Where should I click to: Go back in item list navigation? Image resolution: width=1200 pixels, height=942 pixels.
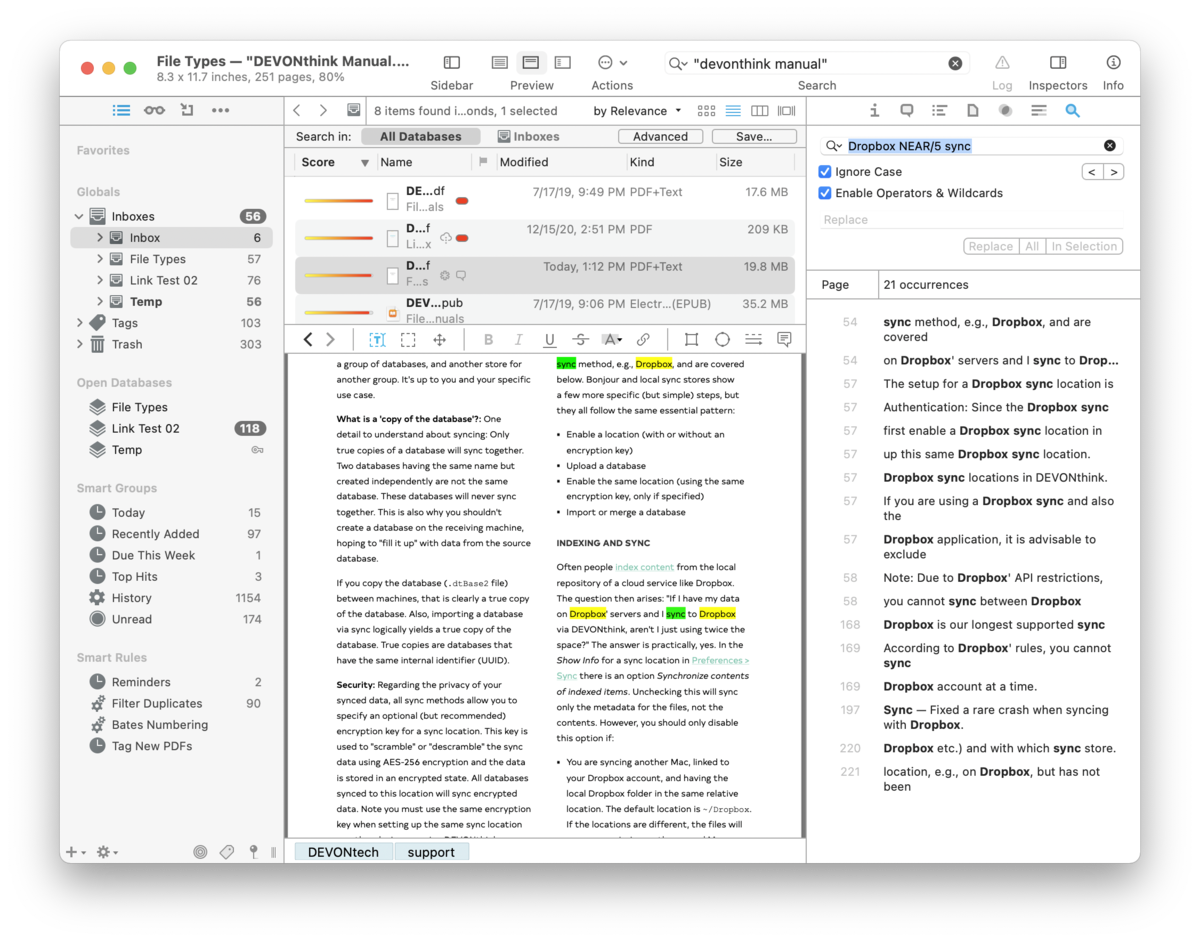tap(297, 111)
